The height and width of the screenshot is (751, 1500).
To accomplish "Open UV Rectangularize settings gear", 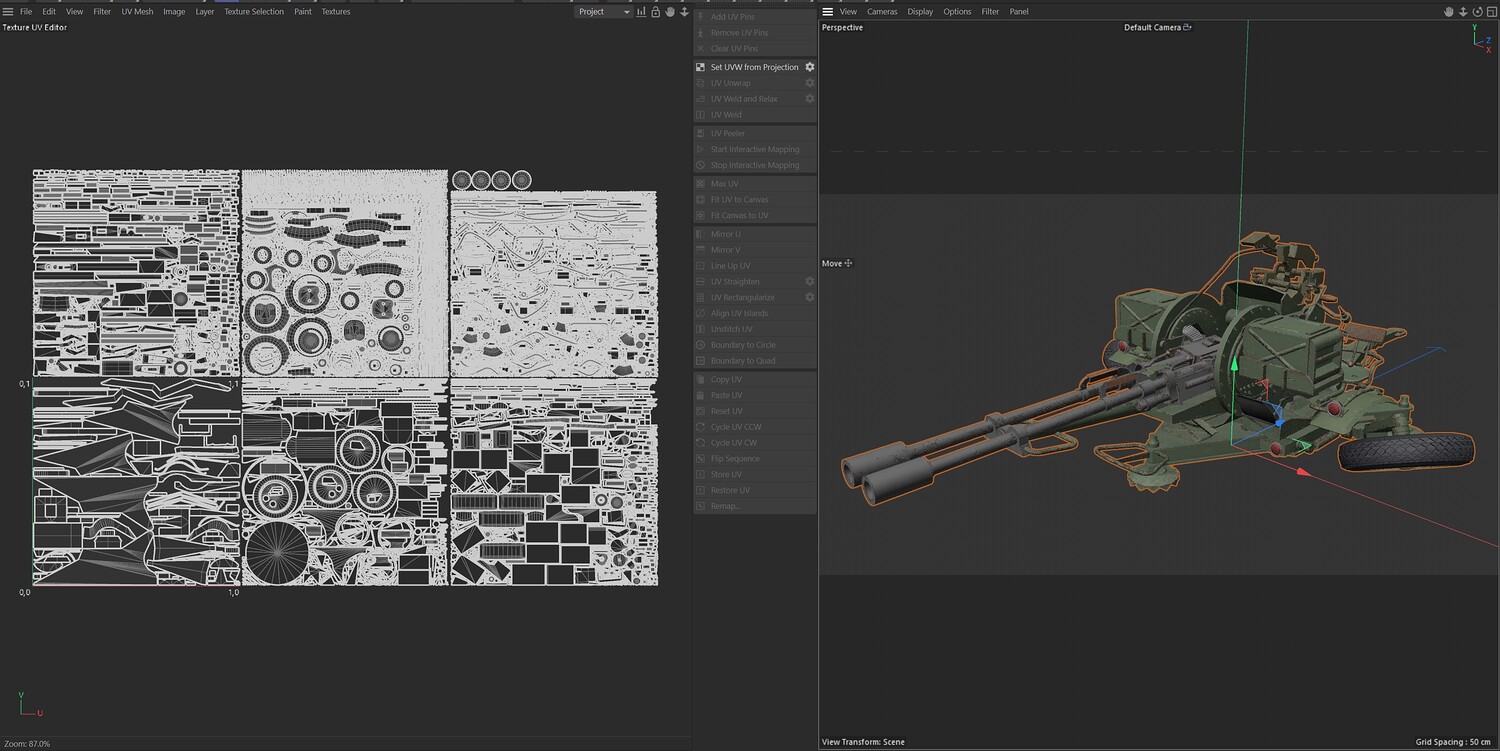I will coord(810,298).
